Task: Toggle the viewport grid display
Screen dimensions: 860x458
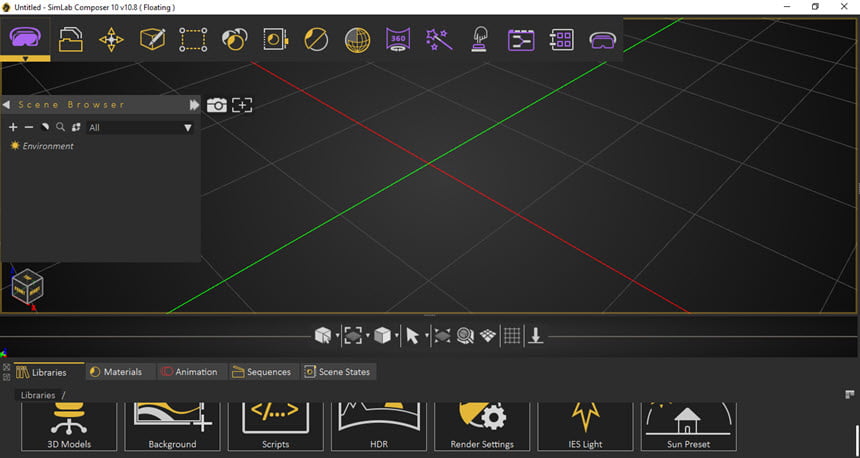Action: 512,336
